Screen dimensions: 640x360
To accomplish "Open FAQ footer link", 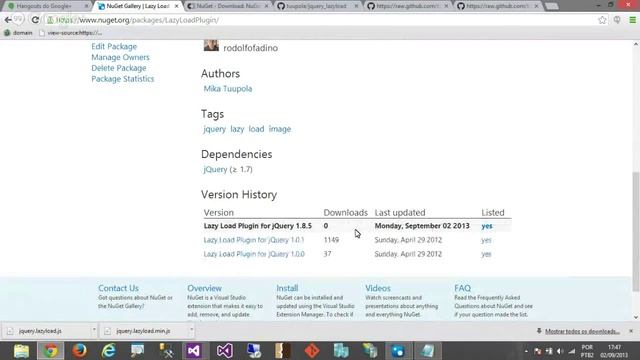I will point(462,288).
